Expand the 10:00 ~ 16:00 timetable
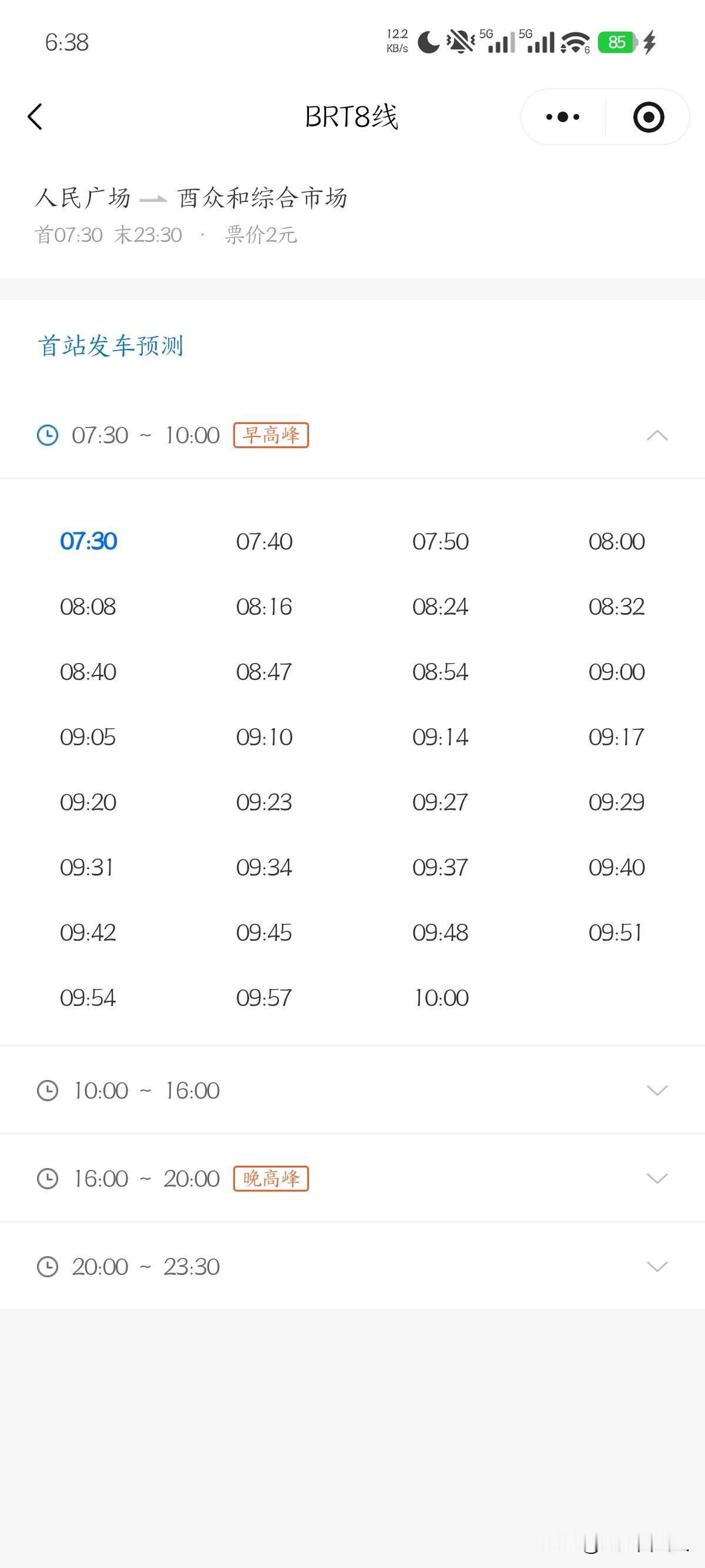 point(657,1090)
